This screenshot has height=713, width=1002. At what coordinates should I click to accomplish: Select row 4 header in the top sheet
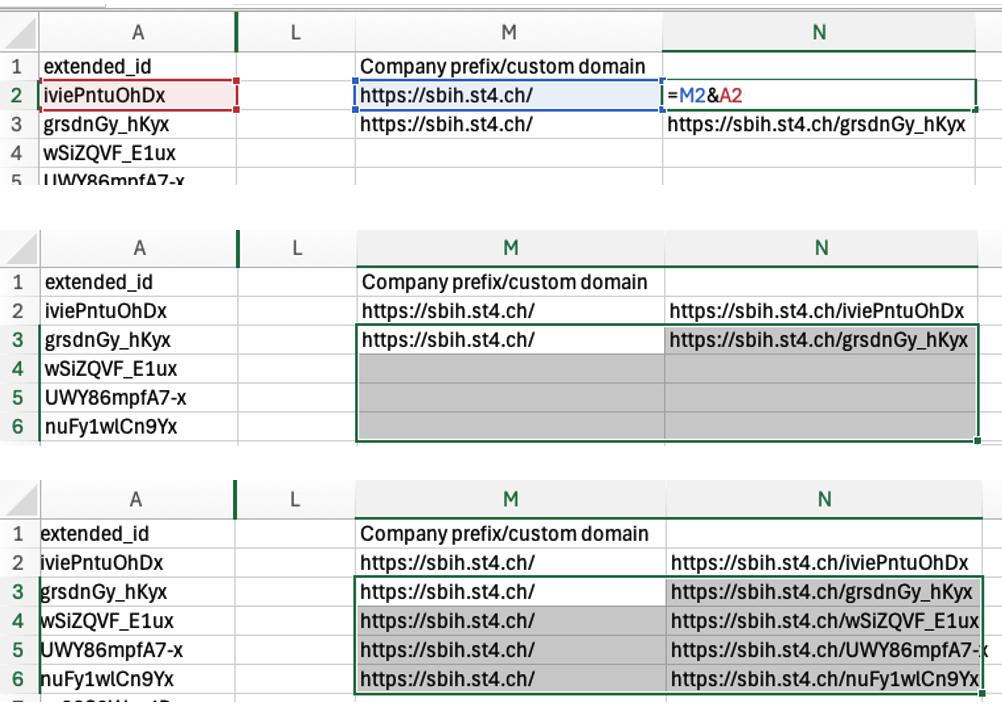point(19,154)
